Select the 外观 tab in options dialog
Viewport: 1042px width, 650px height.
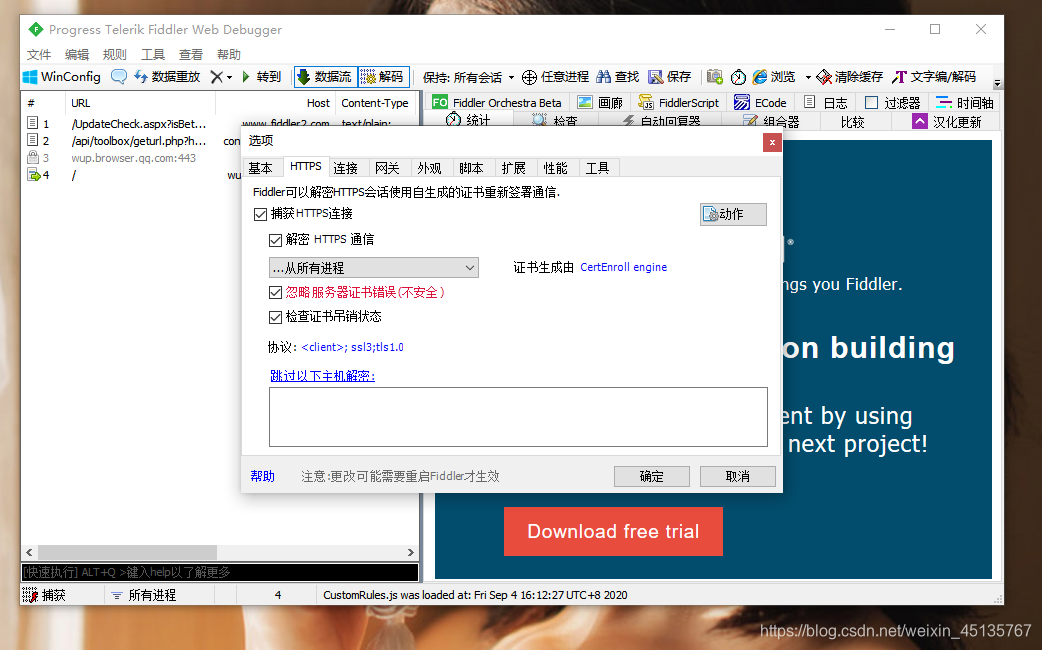pyautogui.click(x=429, y=168)
